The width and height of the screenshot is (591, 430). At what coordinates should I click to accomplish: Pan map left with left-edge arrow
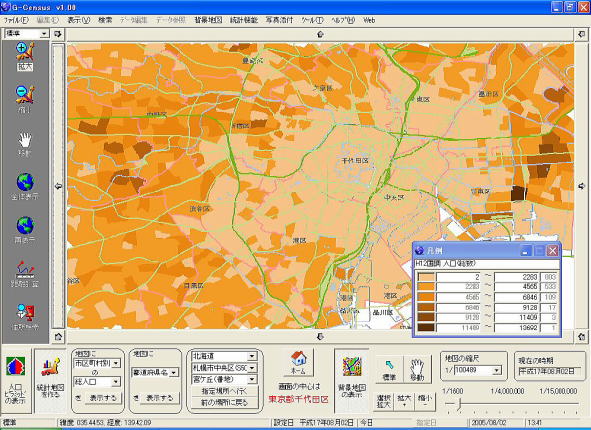(58, 186)
